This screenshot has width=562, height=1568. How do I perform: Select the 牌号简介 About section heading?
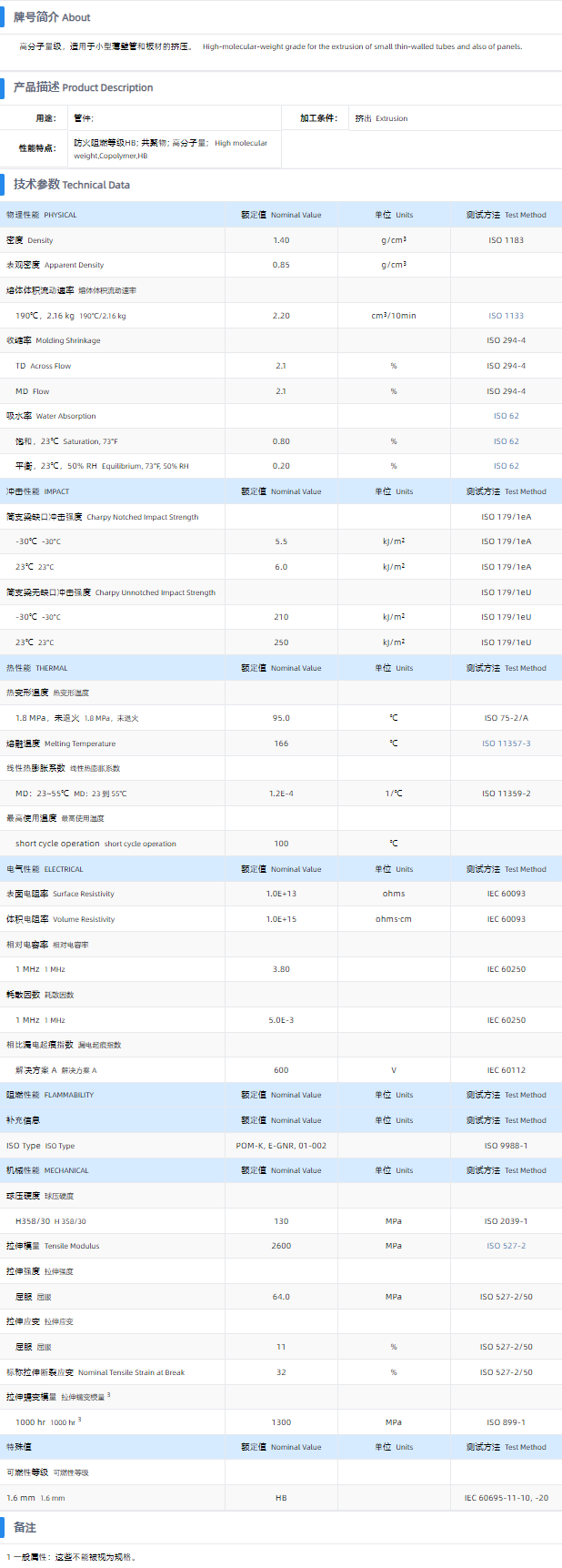pos(52,17)
